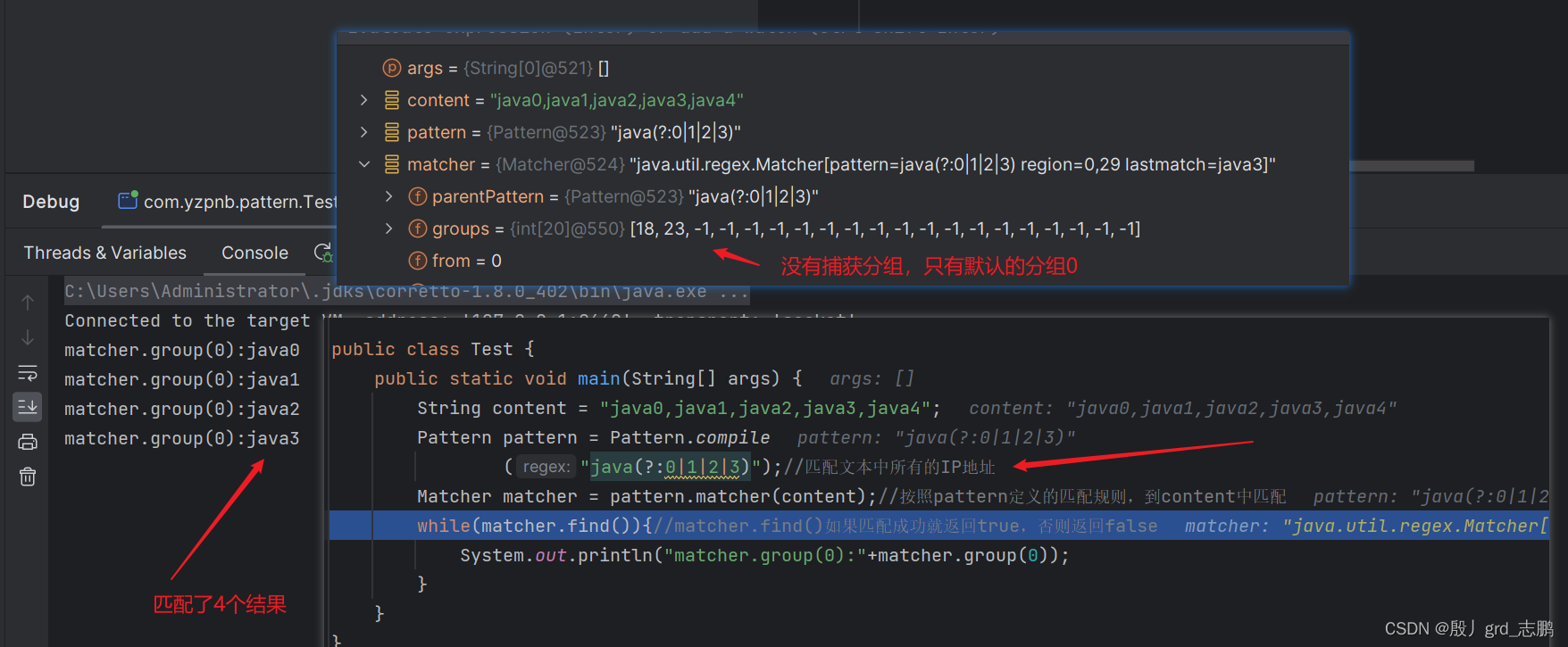Click the java.exe command line in console
1568x647 pixels.
tap(406, 291)
